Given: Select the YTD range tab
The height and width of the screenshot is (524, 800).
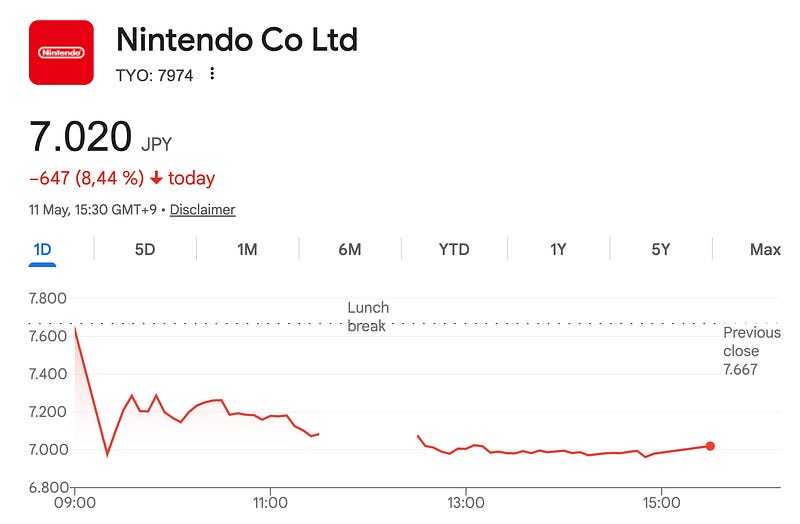Looking at the screenshot, I should pos(454,249).
